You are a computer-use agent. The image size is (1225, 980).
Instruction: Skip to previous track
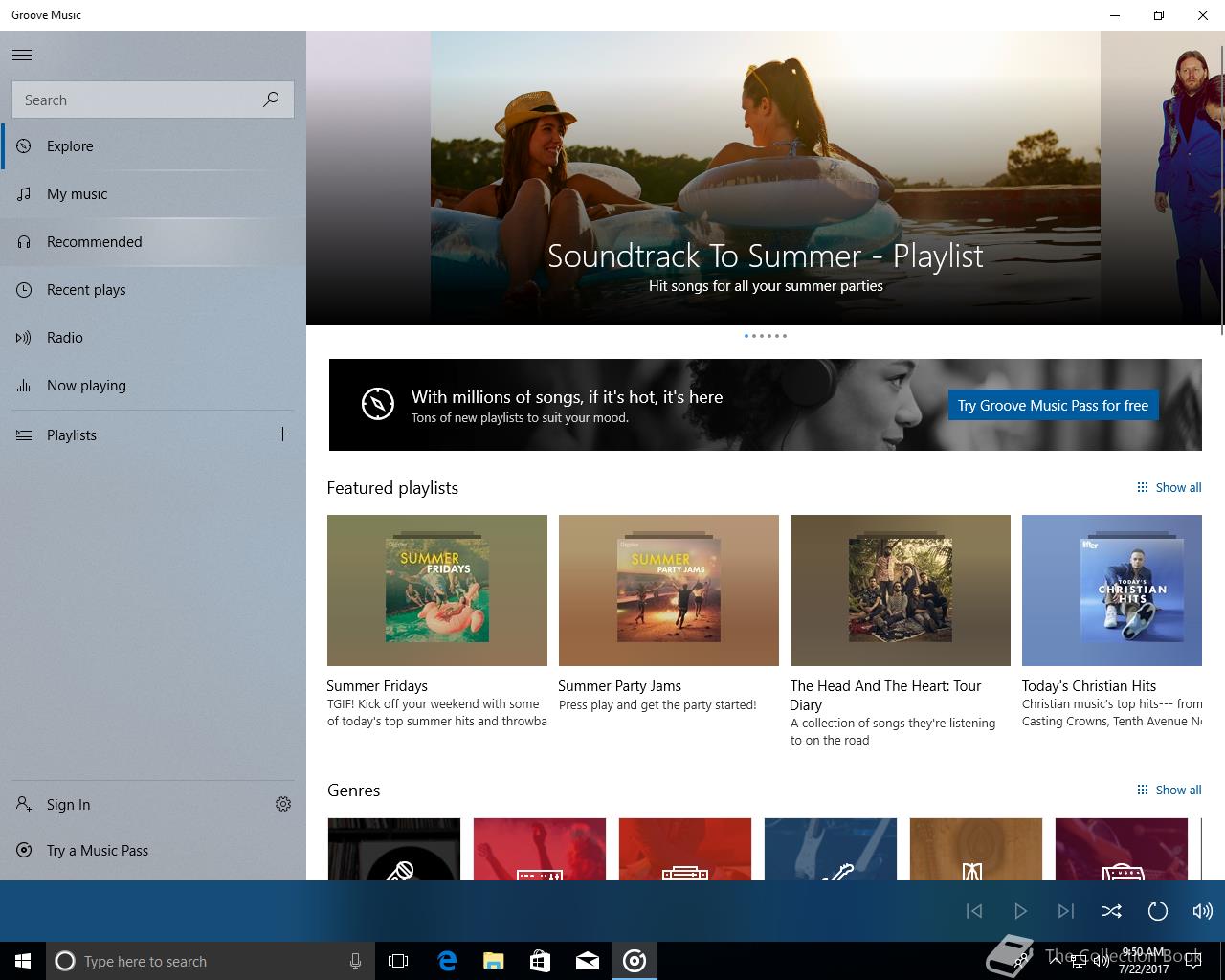point(974,911)
